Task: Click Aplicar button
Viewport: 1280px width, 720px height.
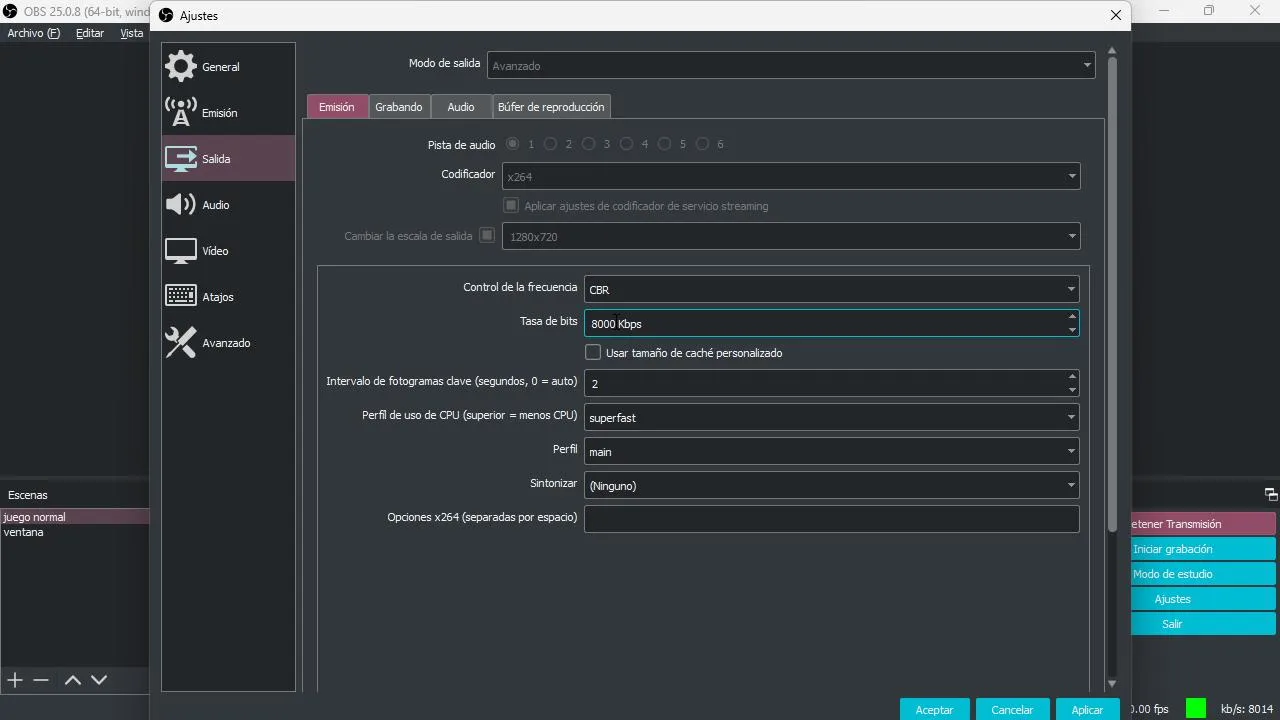Action: coord(1087,709)
